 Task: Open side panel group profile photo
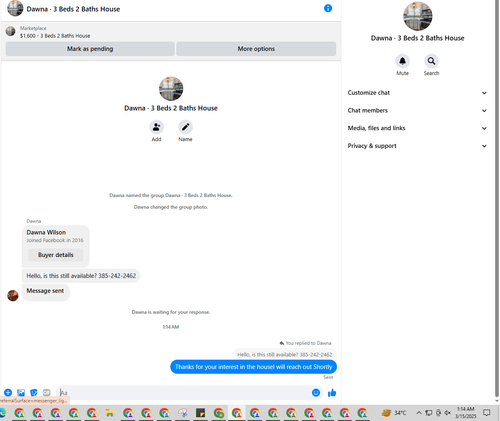click(417, 16)
